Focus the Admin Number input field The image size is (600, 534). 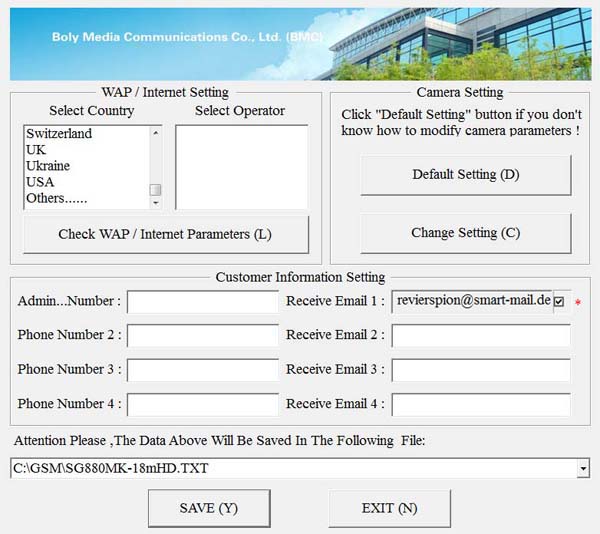[x=202, y=302]
